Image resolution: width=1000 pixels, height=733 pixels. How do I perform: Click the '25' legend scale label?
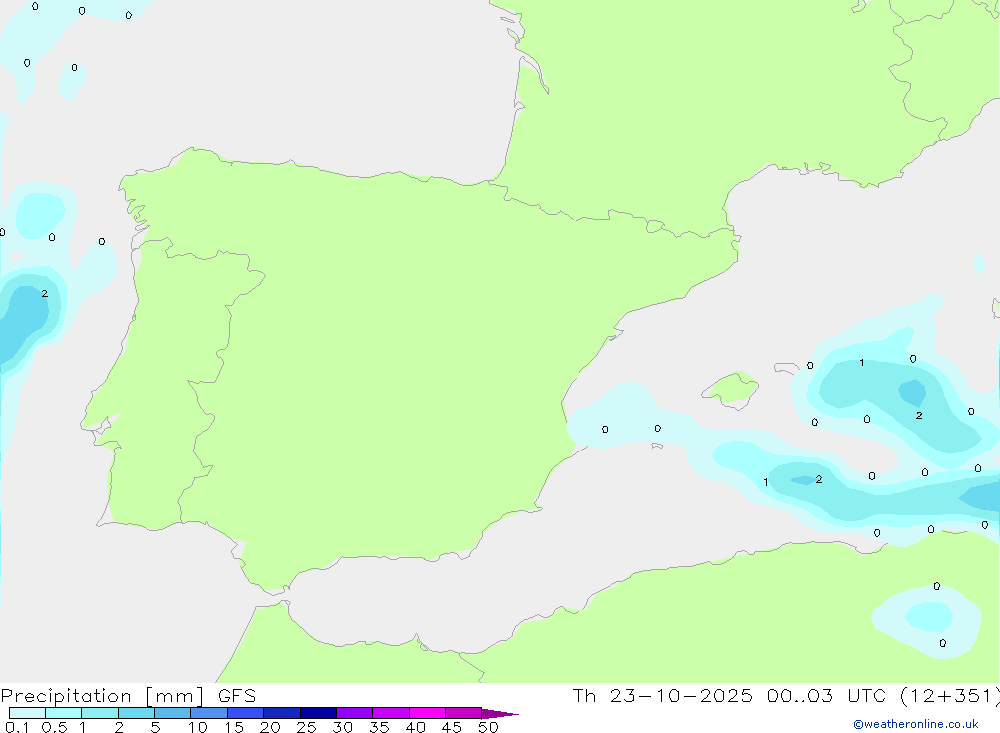(x=307, y=727)
